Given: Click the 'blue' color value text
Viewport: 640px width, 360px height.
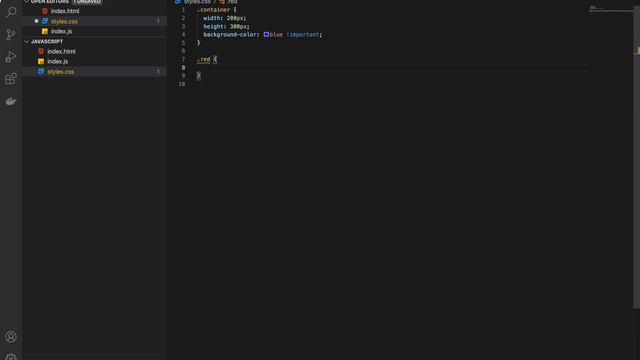Looking at the screenshot, I should coord(276,35).
